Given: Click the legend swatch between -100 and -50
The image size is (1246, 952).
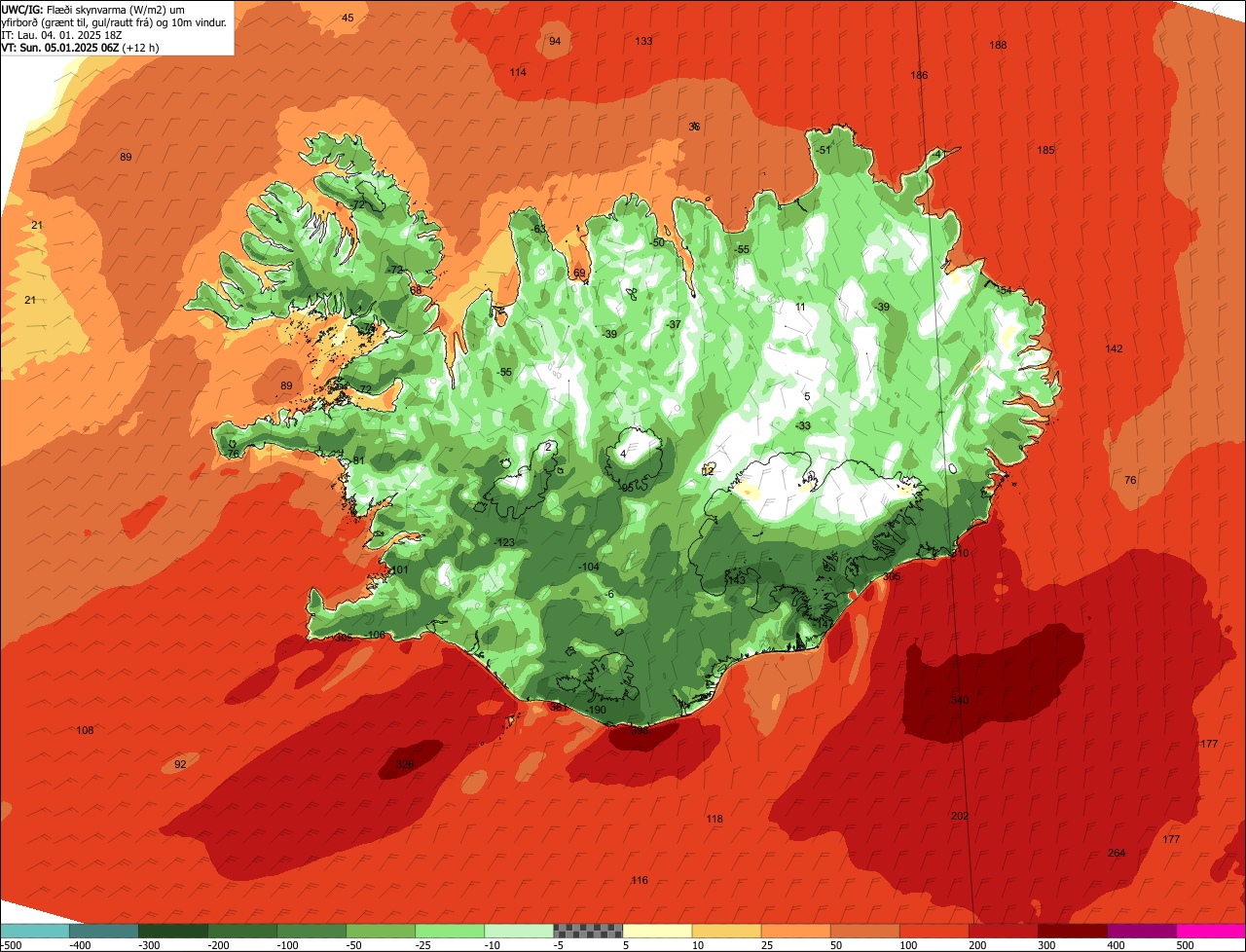Looking at the screenshot, I should click(311, 931).
